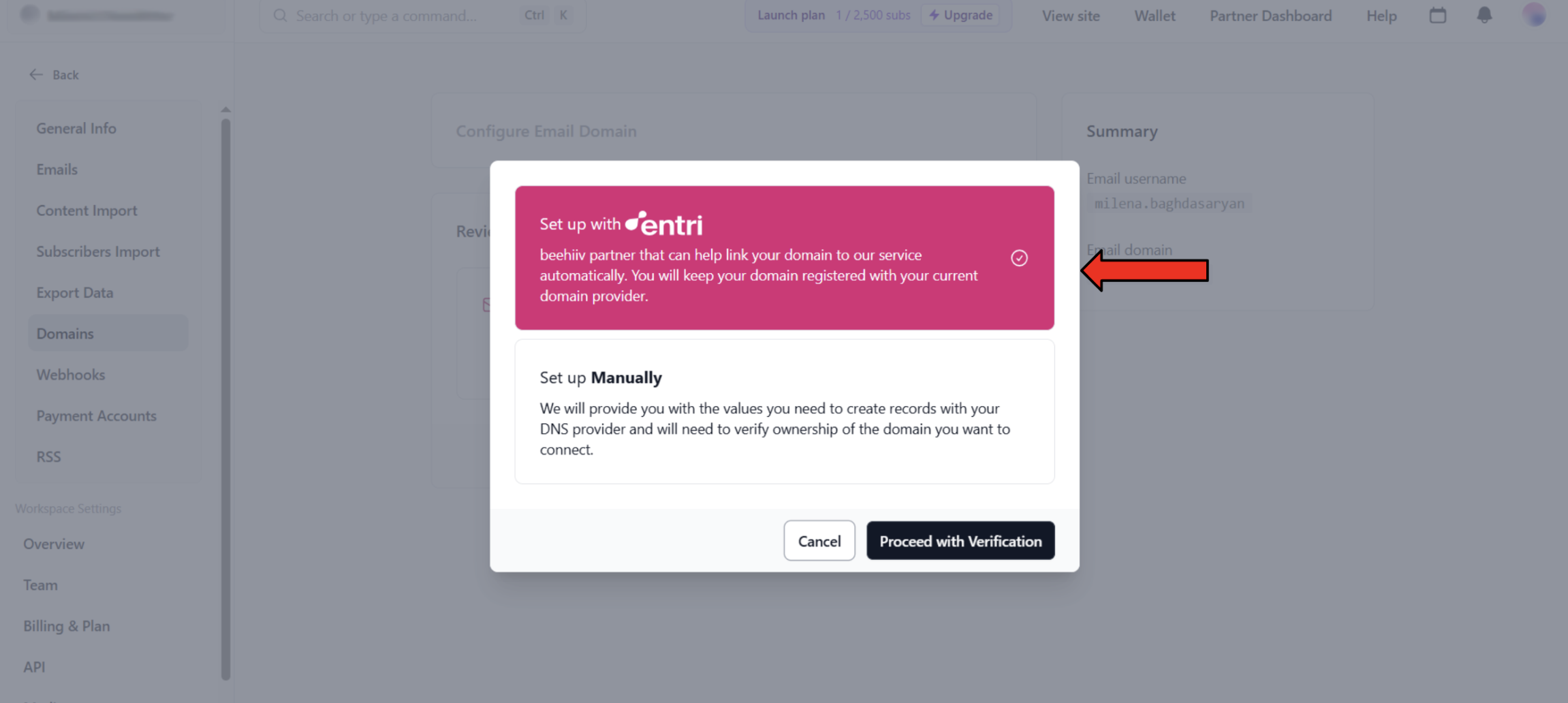Screen dimensions: 1568x703
Task: Open the user avatar profile menu
Action: coord(1534,15)
